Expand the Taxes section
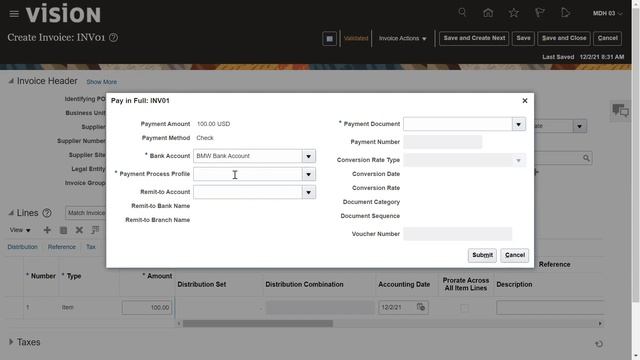The height and width of the screenshot is (360, 640). pyautogui.click(x=11, y=342)
